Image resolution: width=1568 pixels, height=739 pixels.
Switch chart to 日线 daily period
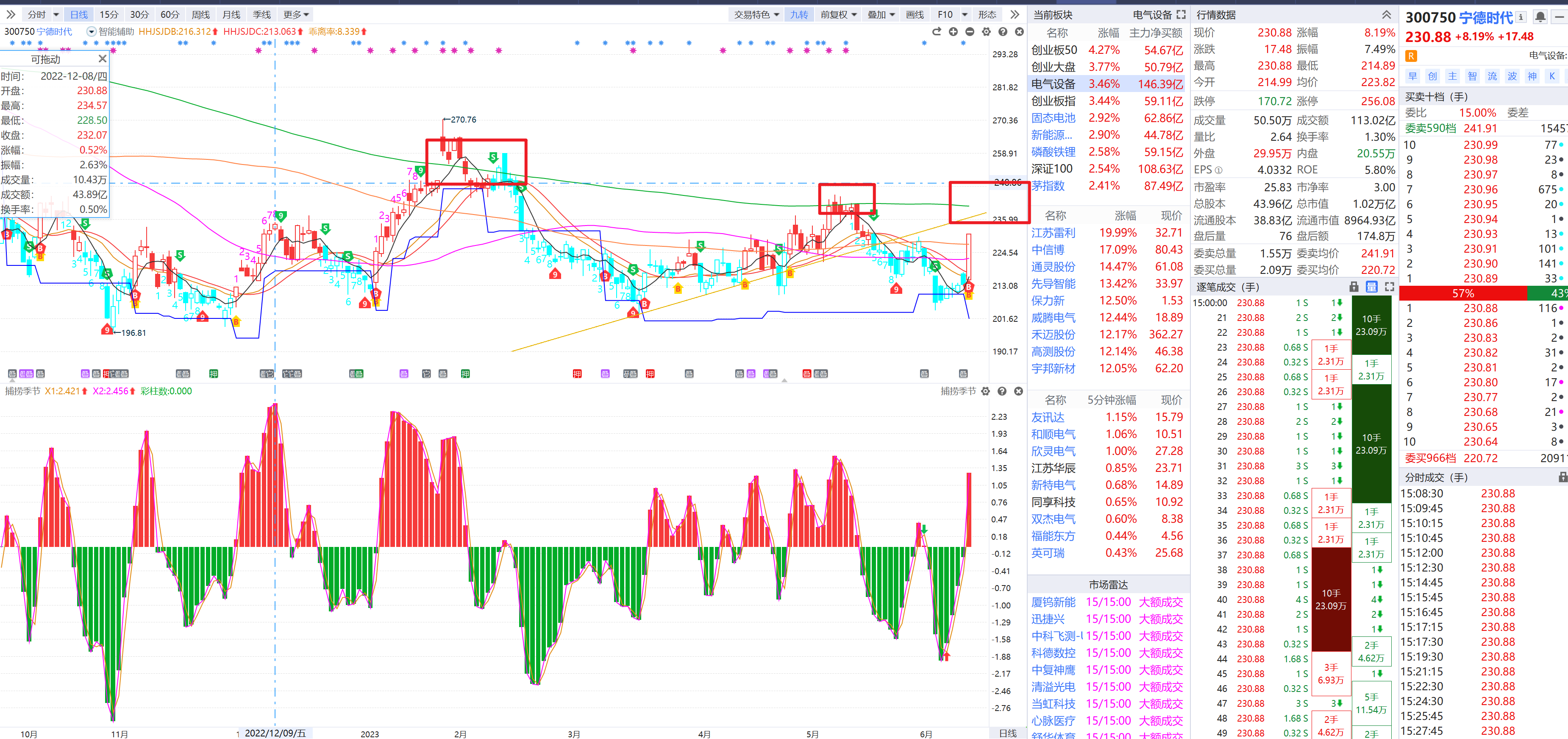click(78, 14)
